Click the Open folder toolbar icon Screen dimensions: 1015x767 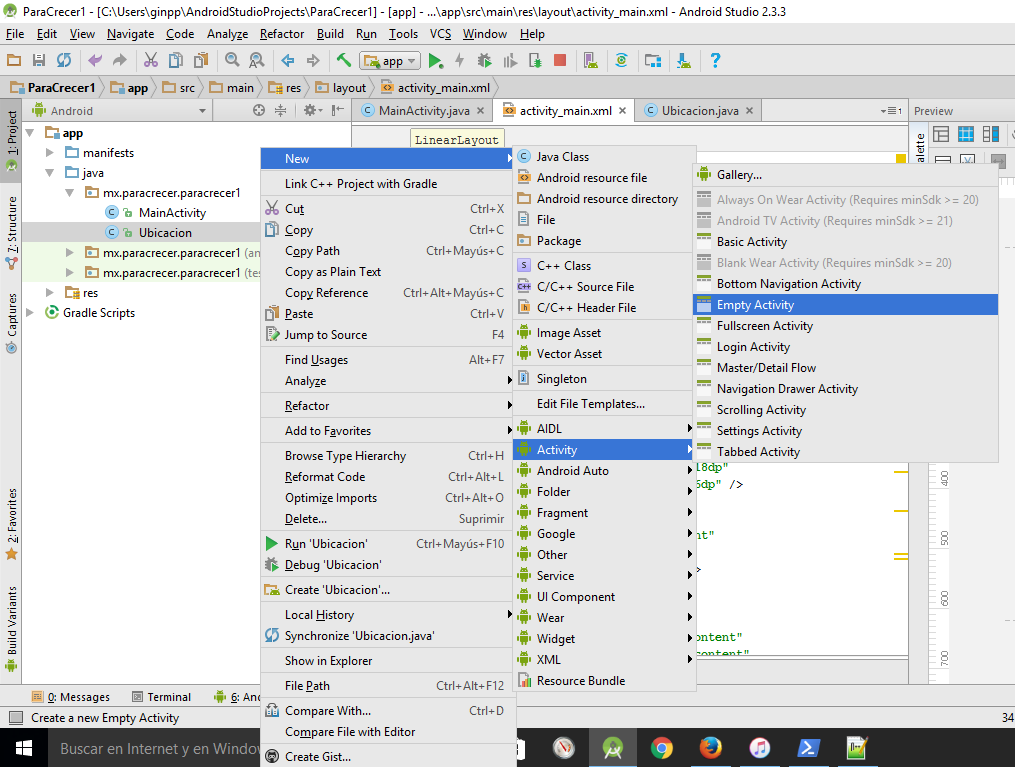pyautogui.click(x=14, y=61)
